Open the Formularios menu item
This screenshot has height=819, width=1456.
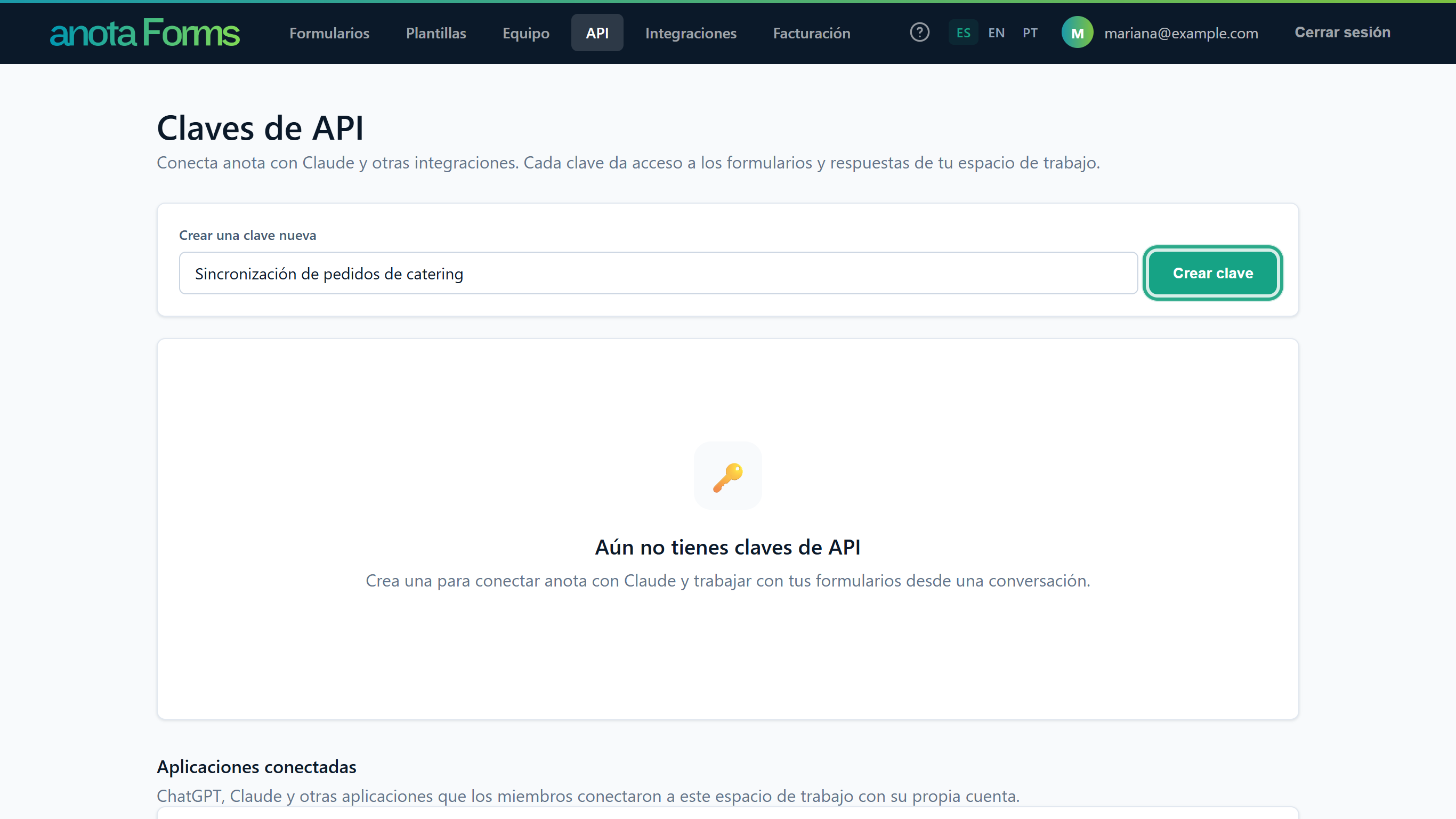(329, 33)
